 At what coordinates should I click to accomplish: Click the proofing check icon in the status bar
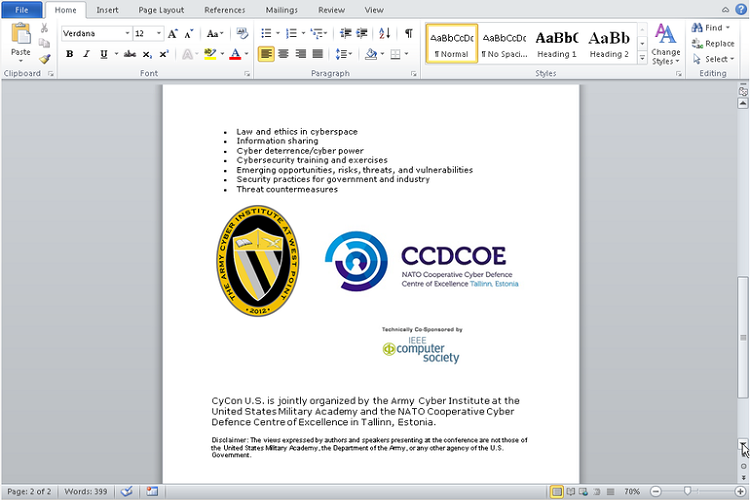[127, 491]
